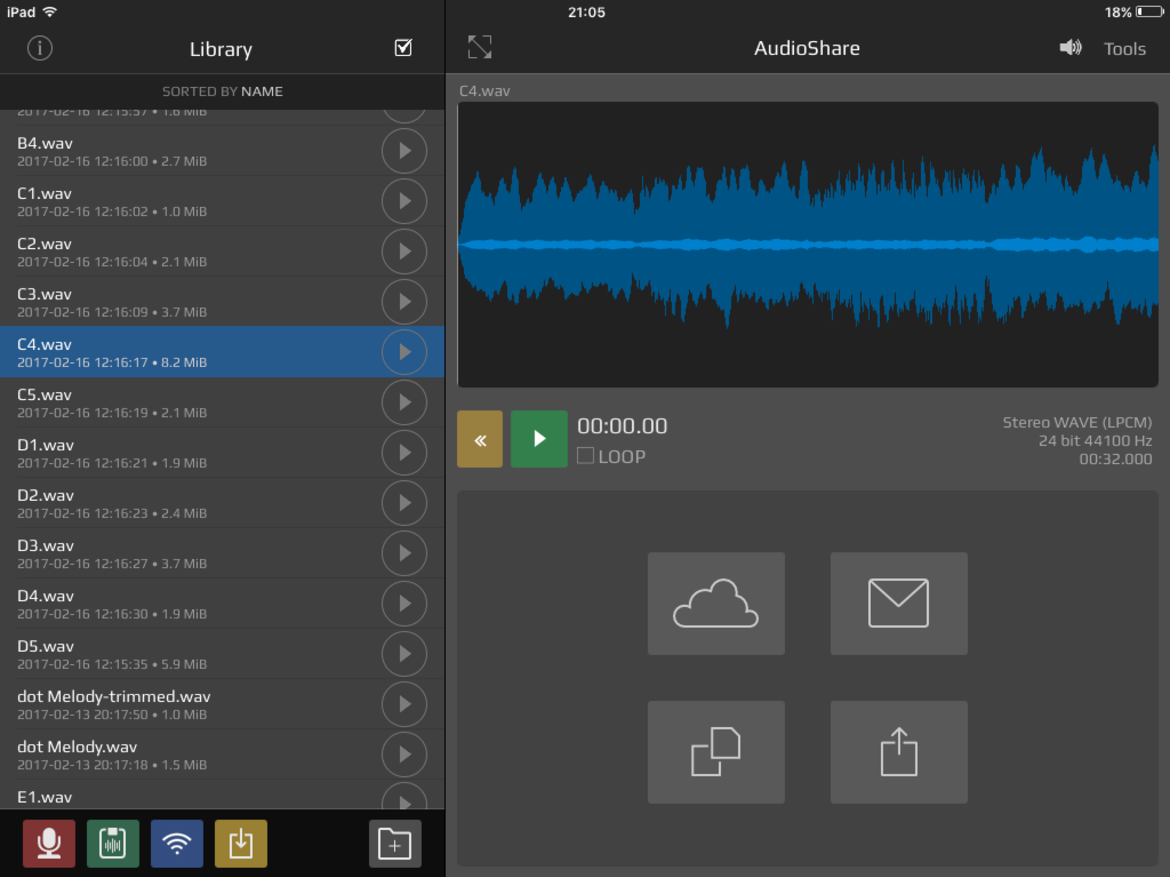The image size is (1170, 877).
Task: Tap the 00:00.00 playback position counter
Action: click(622, 426)
